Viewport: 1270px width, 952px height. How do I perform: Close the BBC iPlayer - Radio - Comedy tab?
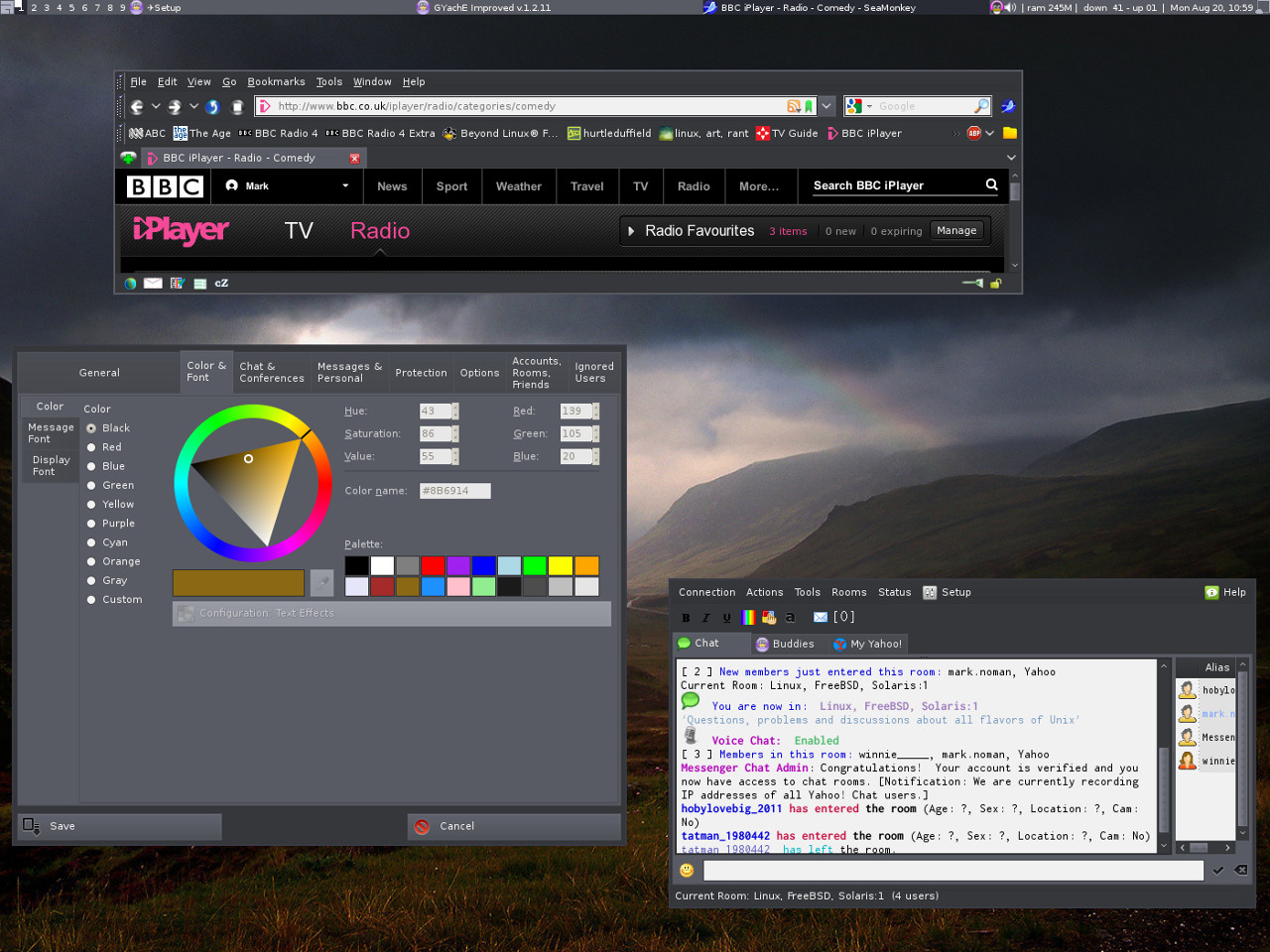tap(354, 158)
